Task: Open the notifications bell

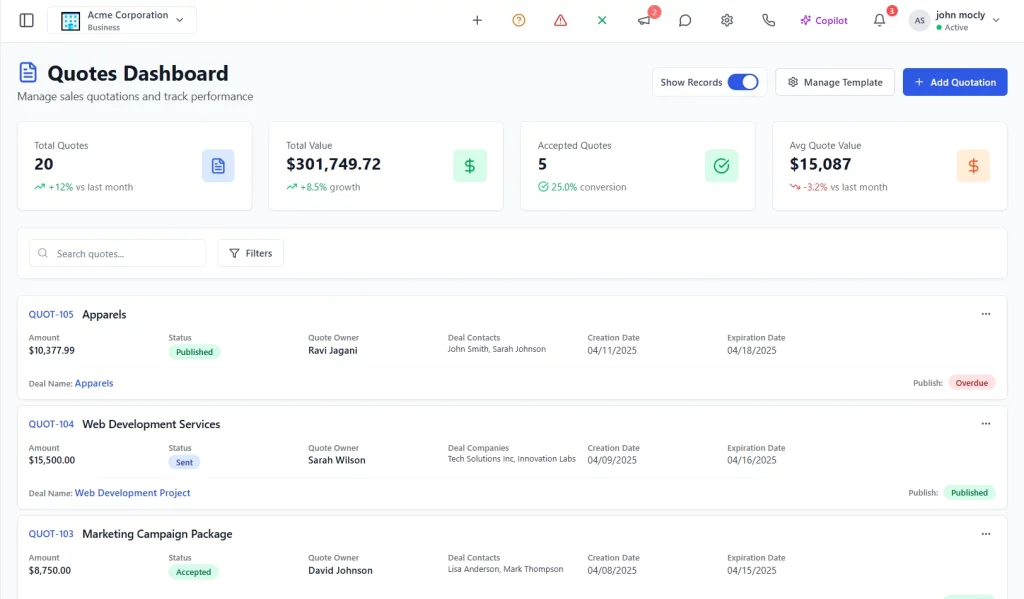Action: pyautogui.click(x=880, y=20)
